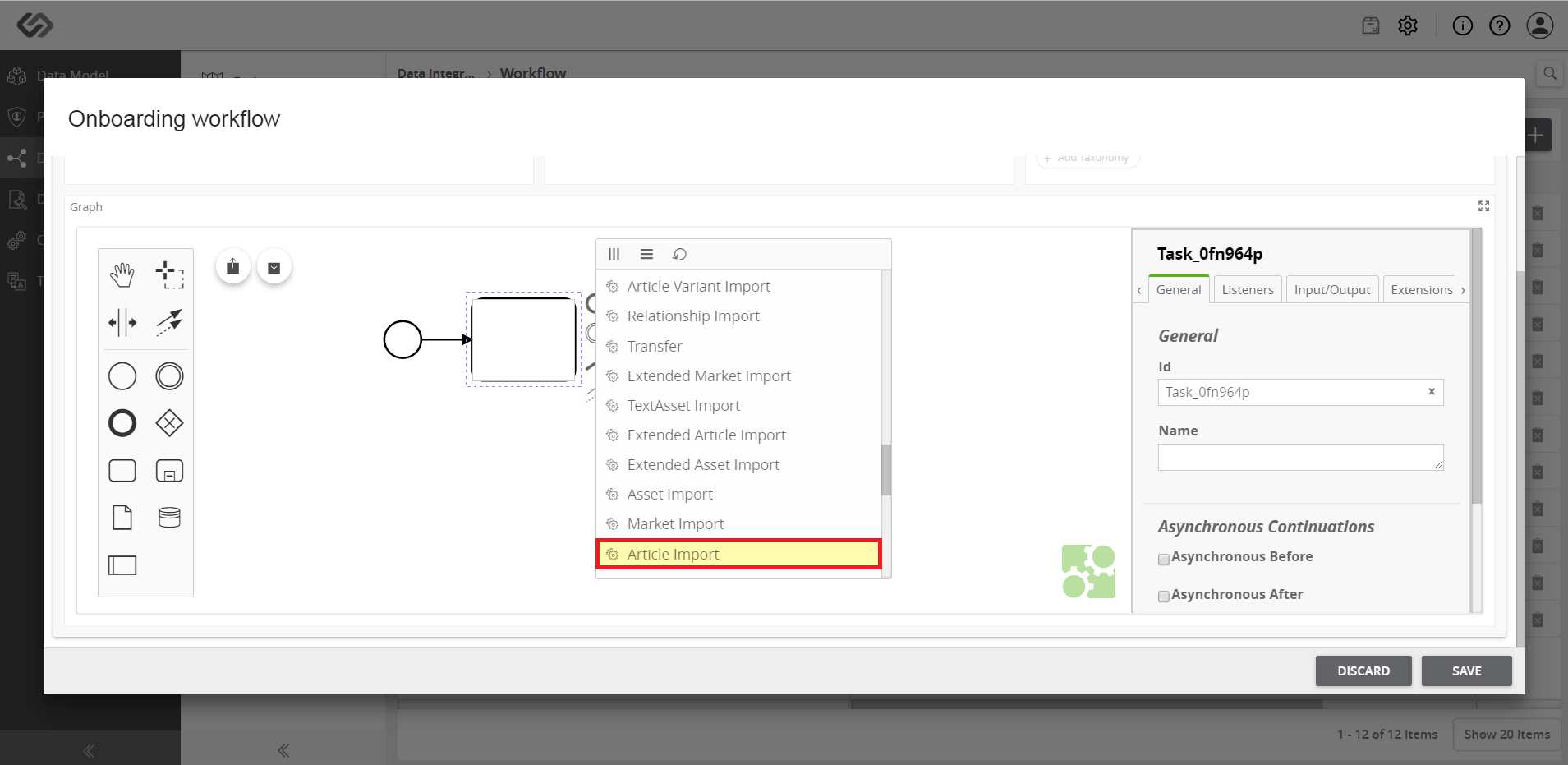
Task: Open the settings gear in top bar
Action: [x=1408, y=25]
